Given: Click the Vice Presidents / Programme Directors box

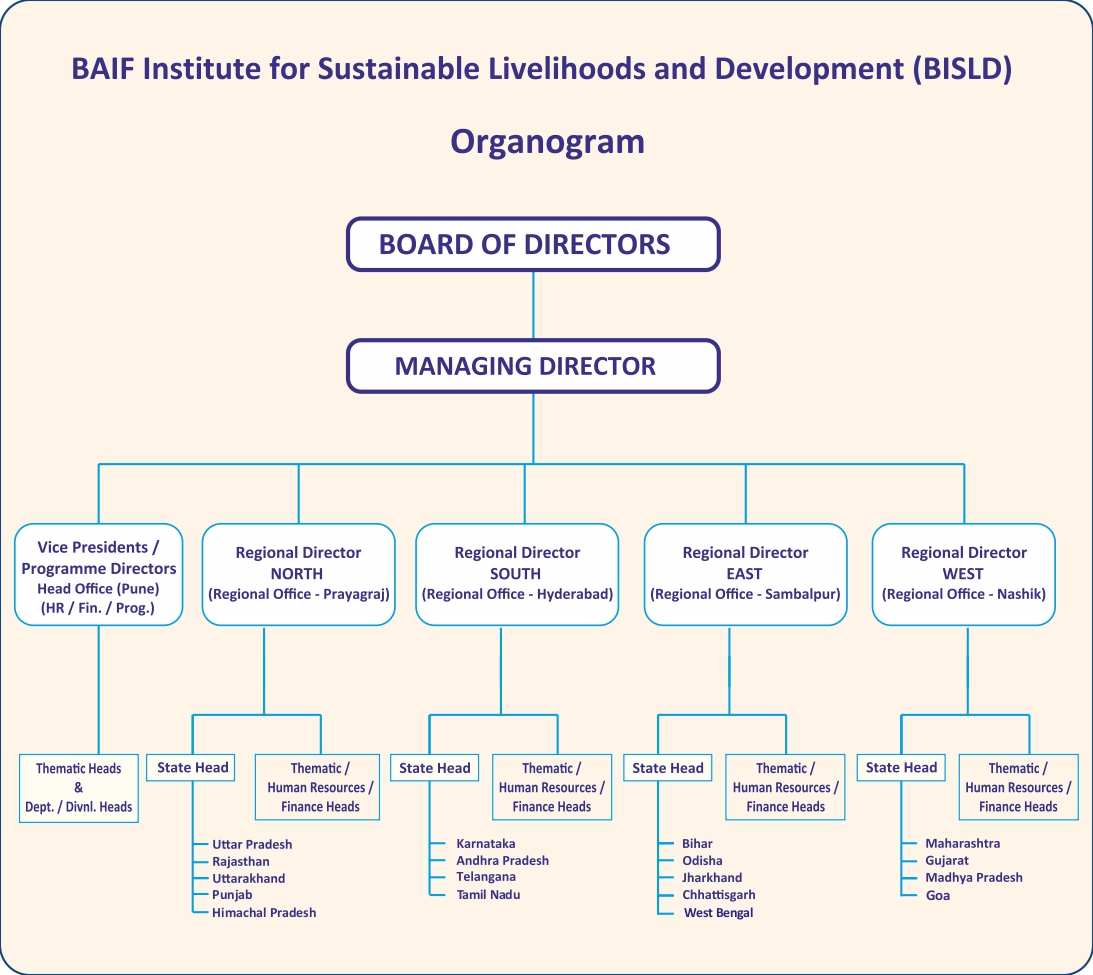Looking at the screenshot, I should click(x=98, y=574).
